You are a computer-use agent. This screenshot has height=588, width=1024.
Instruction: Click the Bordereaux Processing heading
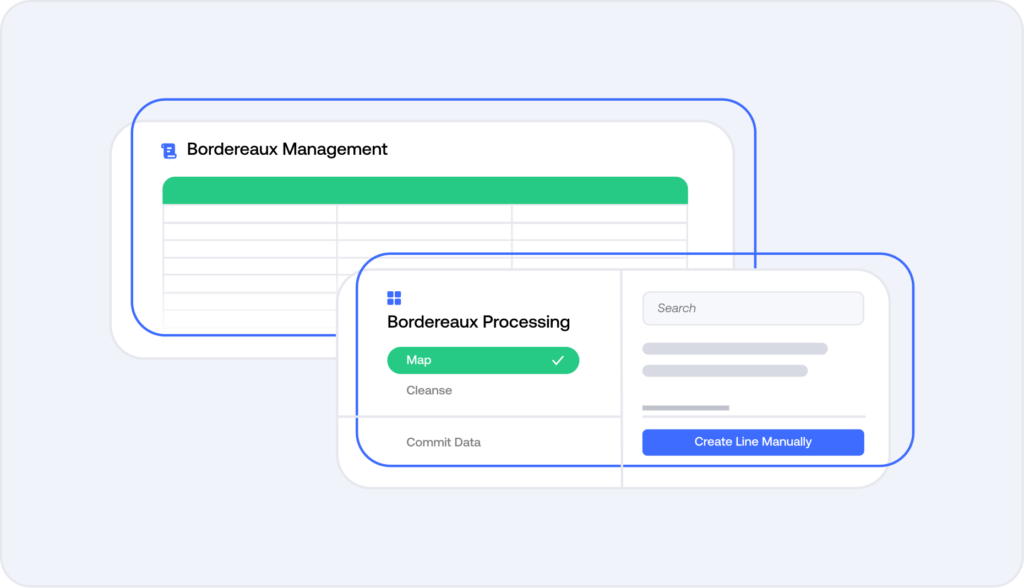point(478,322)
